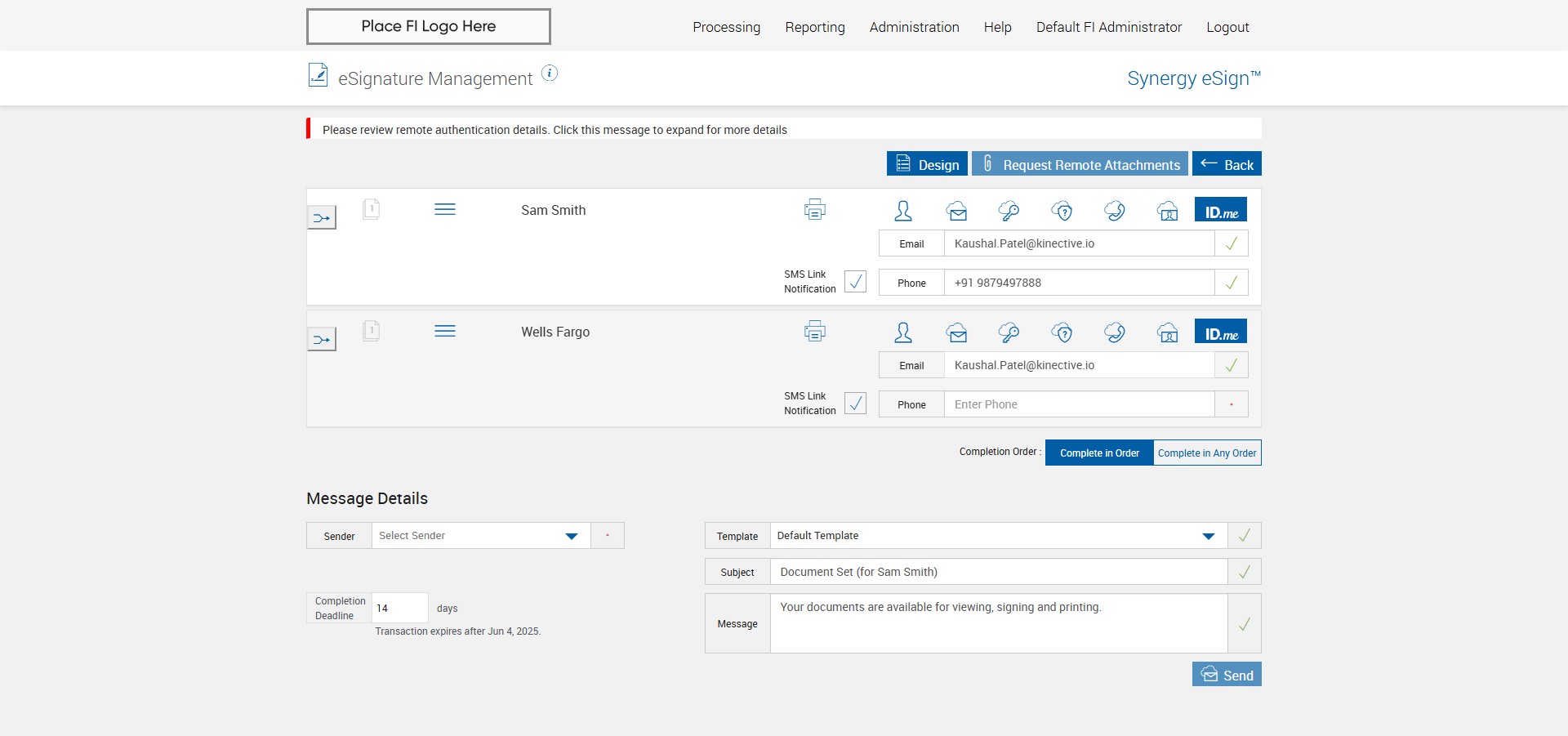Click the merge arrow icon beside Wells Fargo
The image size is (1568, 736).
[322, 340]
